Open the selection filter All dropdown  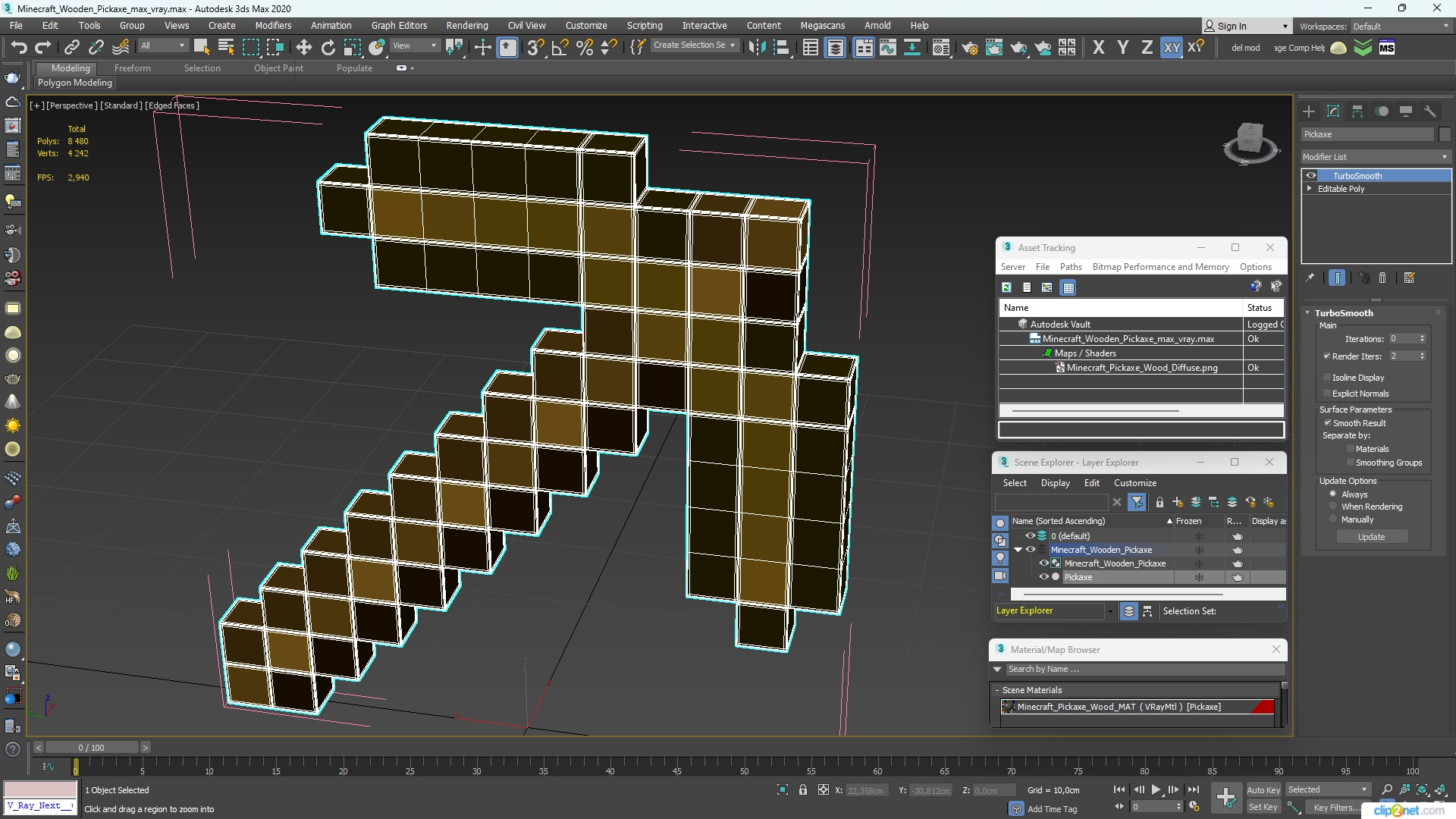163,45
